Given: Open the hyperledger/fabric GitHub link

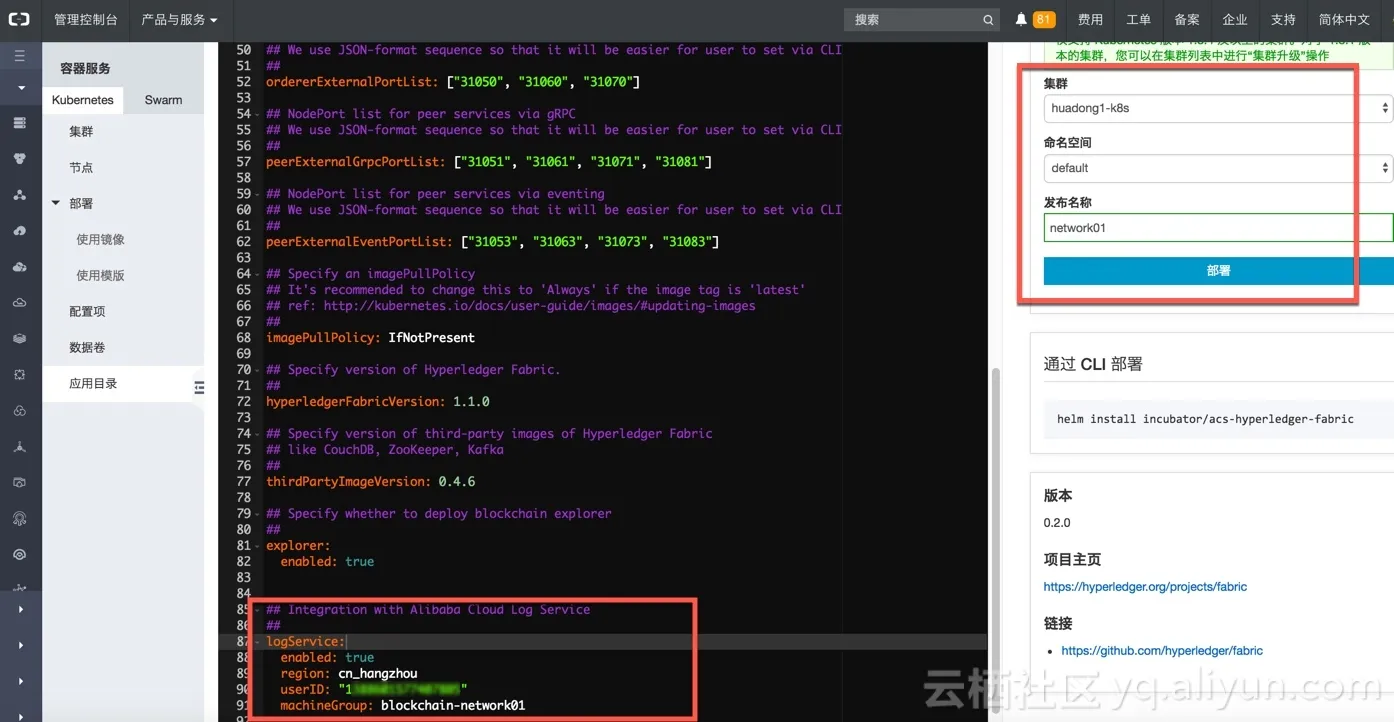Looking at the screenshot, I should tap(1163, 650).
